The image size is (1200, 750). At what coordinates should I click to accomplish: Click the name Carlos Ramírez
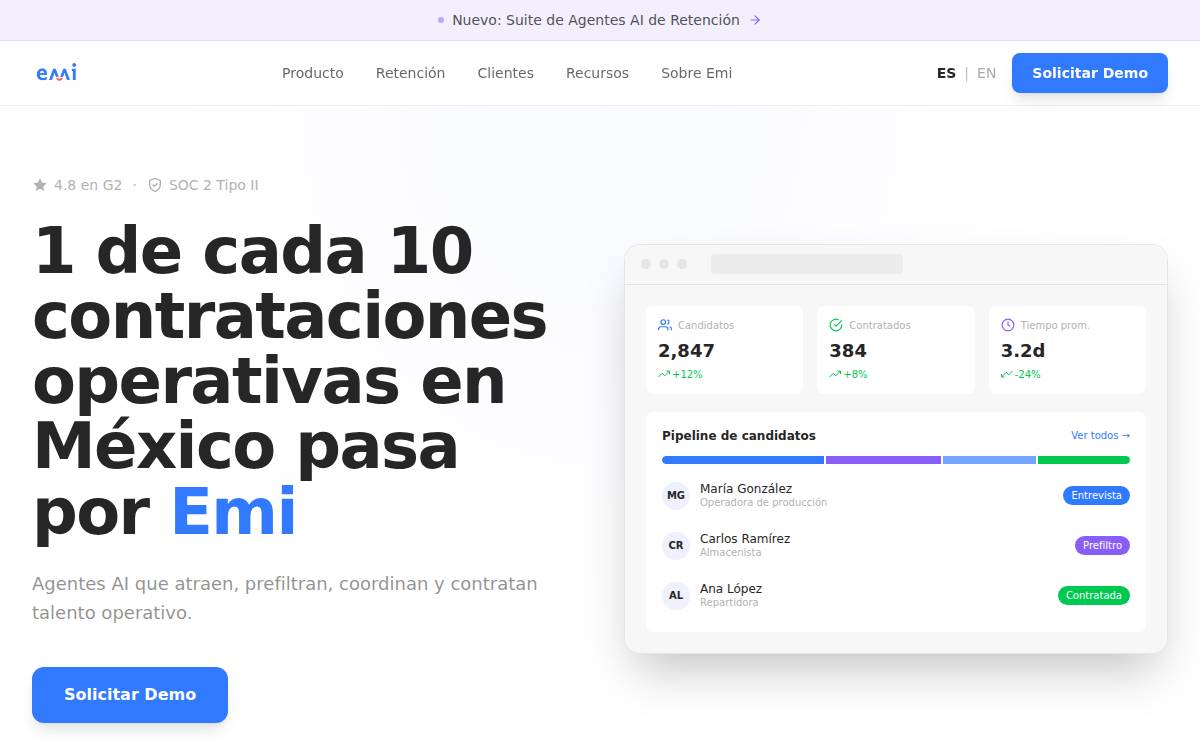[x=745, y=538]
